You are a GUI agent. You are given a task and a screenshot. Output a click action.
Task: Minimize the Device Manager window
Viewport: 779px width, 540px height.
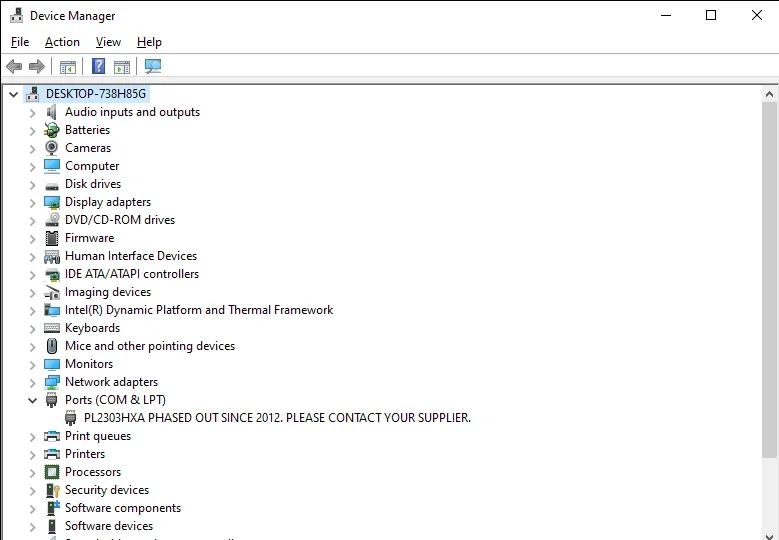(666, 15)
